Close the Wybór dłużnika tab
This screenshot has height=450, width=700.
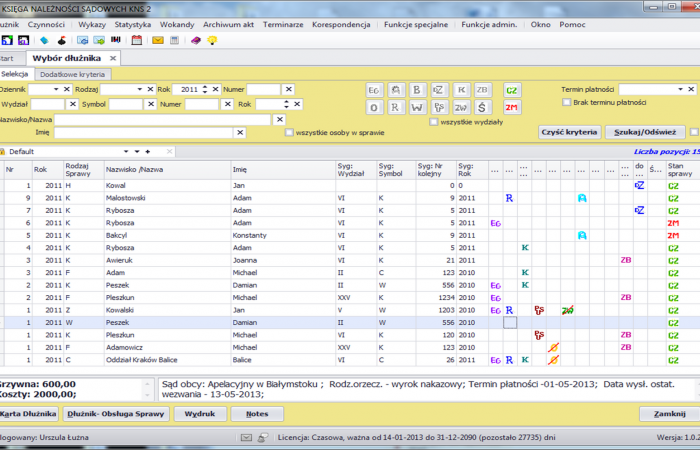(x=113, y=58)
